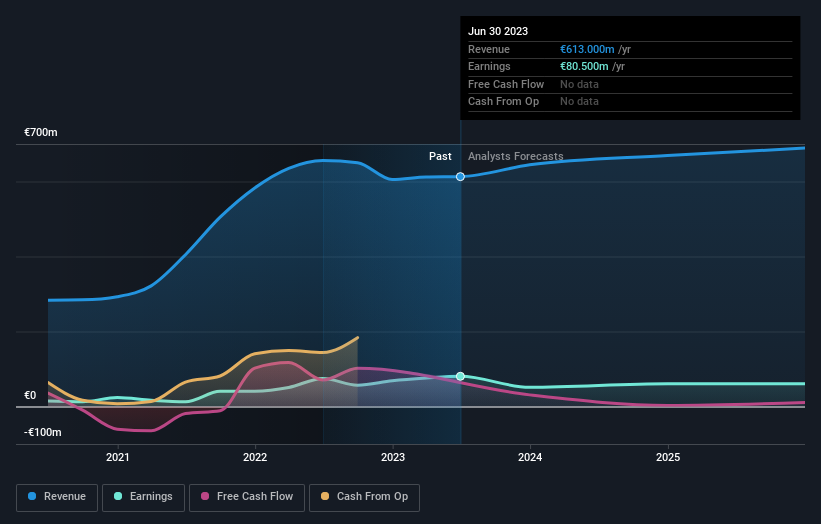Click the Past label on the chart

point(440,157)
